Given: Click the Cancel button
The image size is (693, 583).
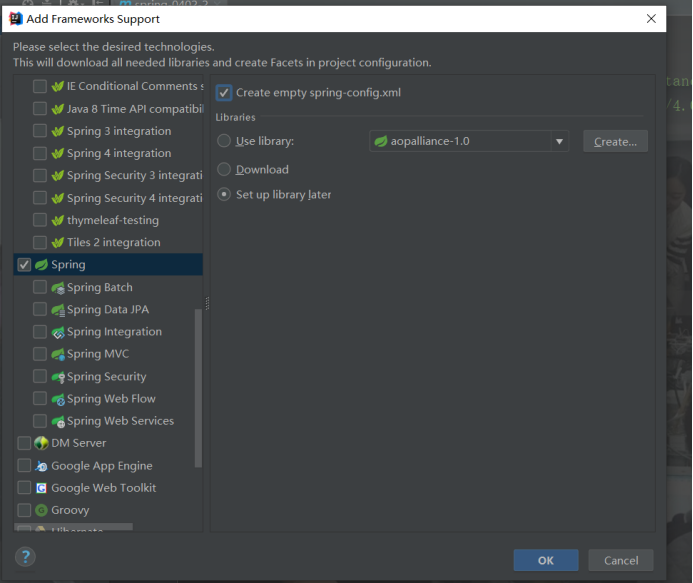Looking at the screenshot, I should click(x=621, y=560).
